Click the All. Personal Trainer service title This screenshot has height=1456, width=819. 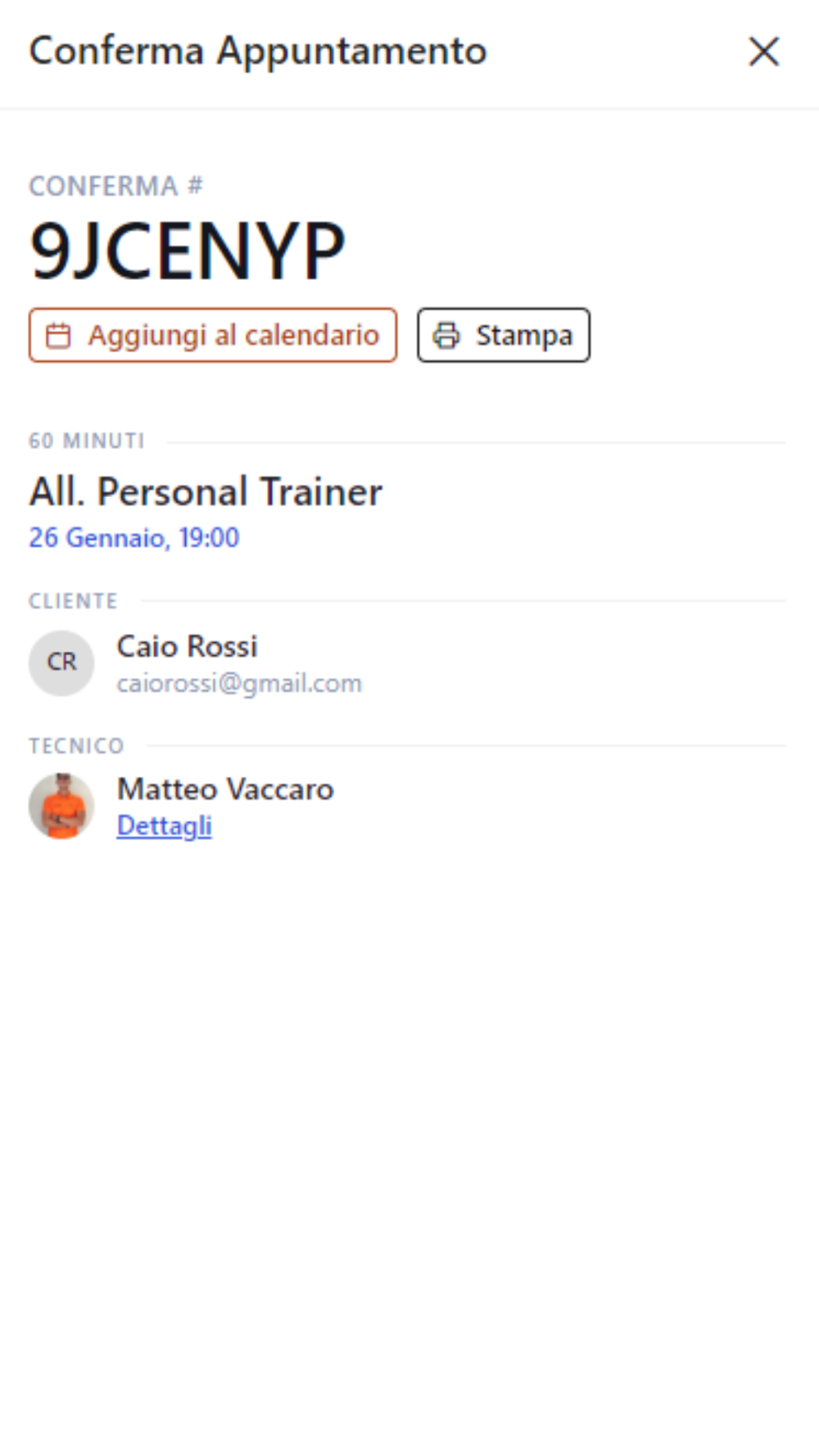coord(206,492)
